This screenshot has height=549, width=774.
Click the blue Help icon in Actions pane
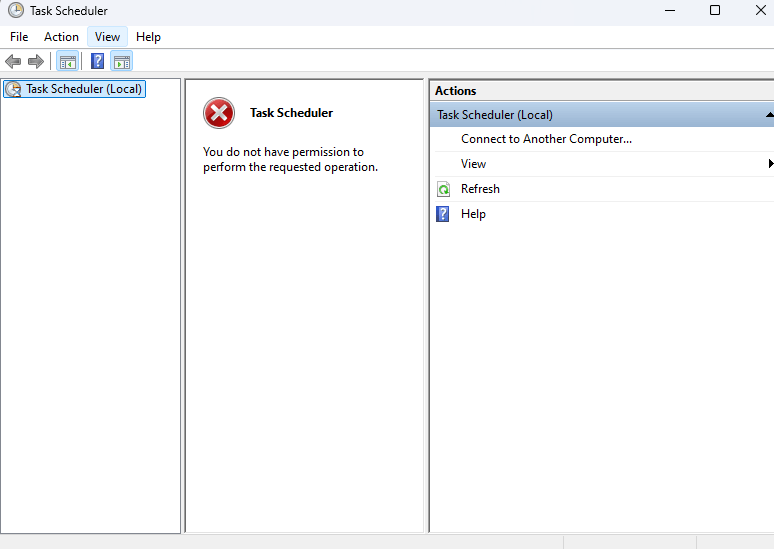coord(443,214)
